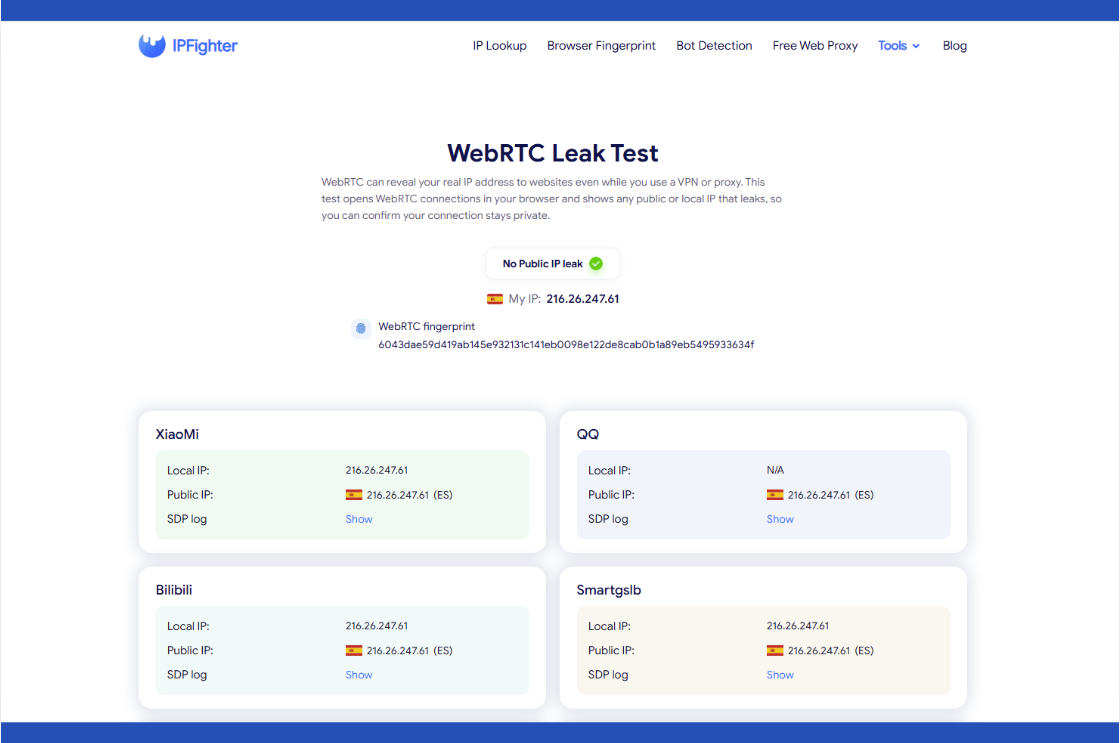
Task: Click the Spain flag in Smartgslb card
Action: (775, 650)
